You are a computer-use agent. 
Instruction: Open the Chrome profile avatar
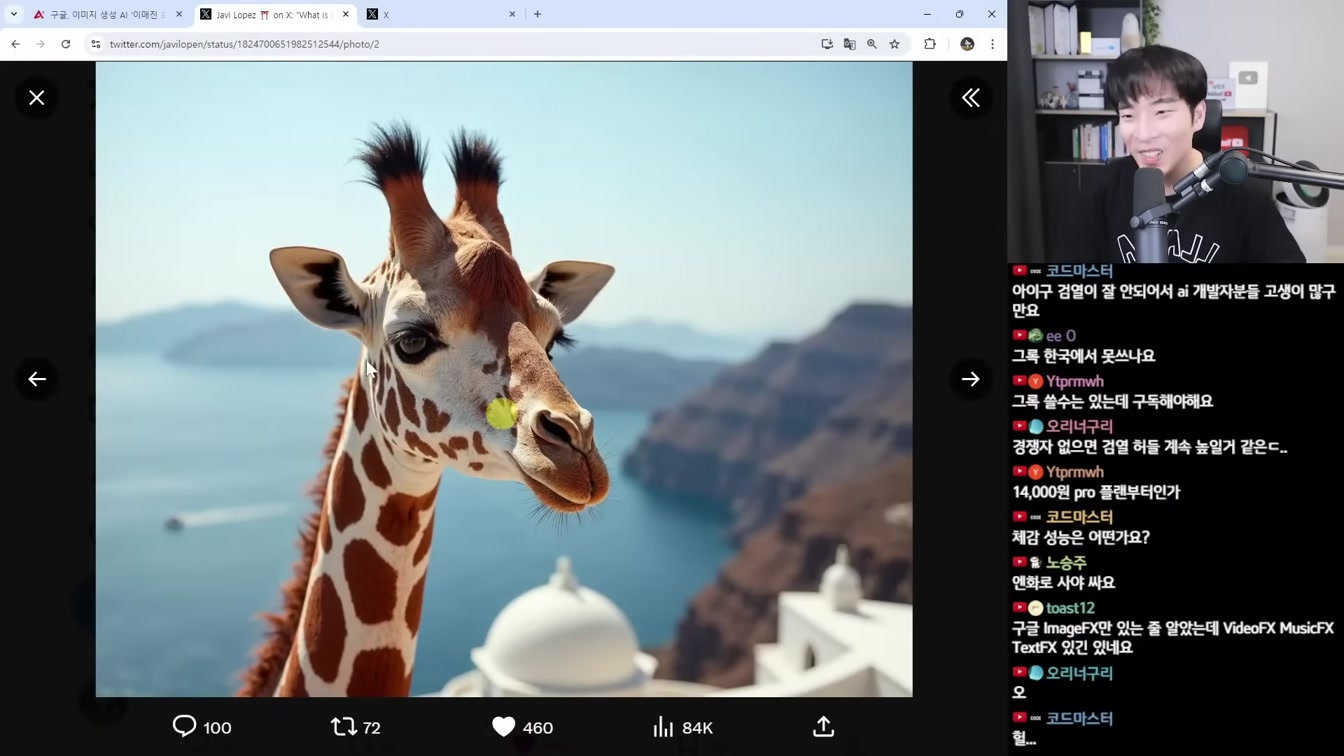967,44
